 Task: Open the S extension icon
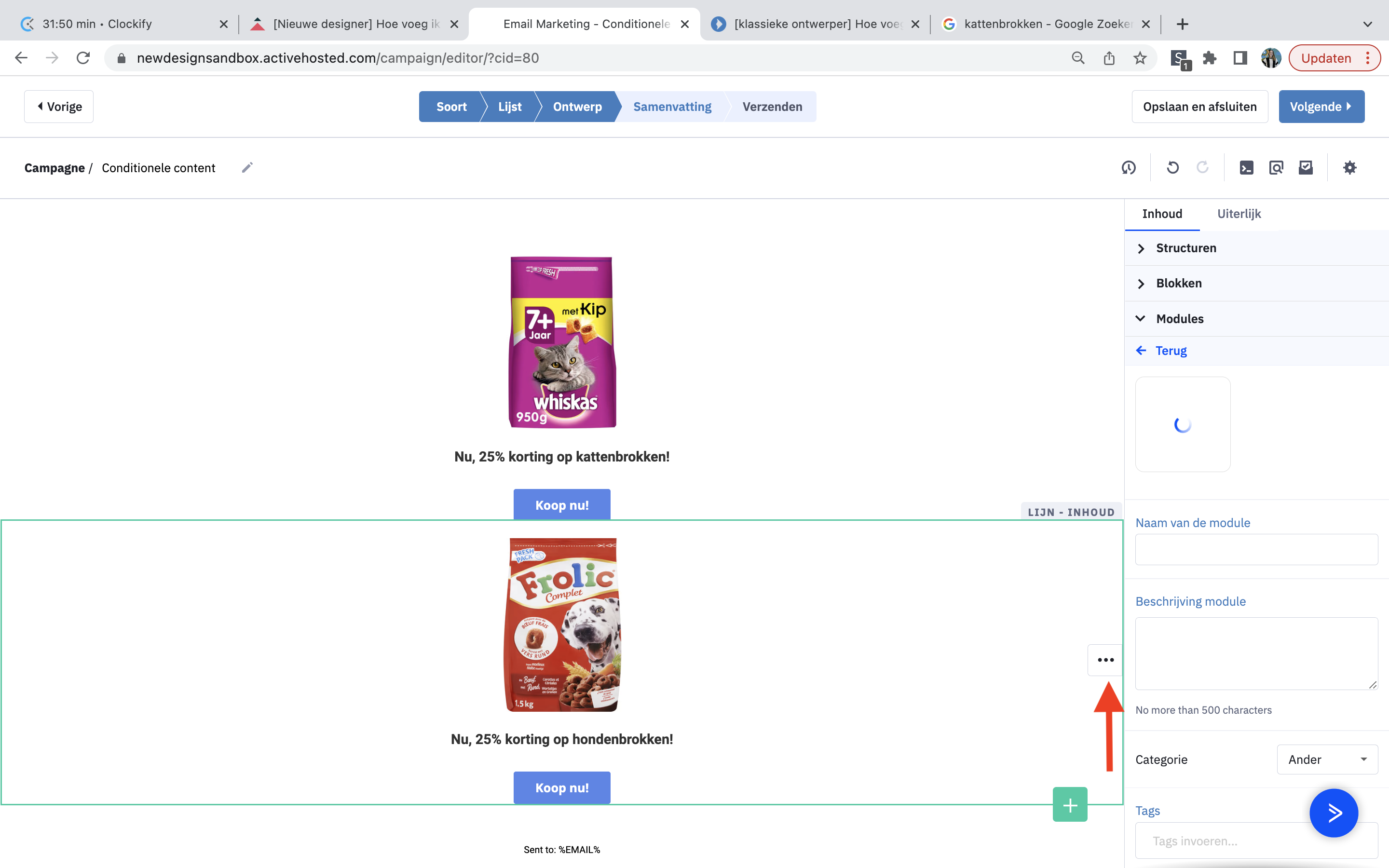coord(1180,58)
